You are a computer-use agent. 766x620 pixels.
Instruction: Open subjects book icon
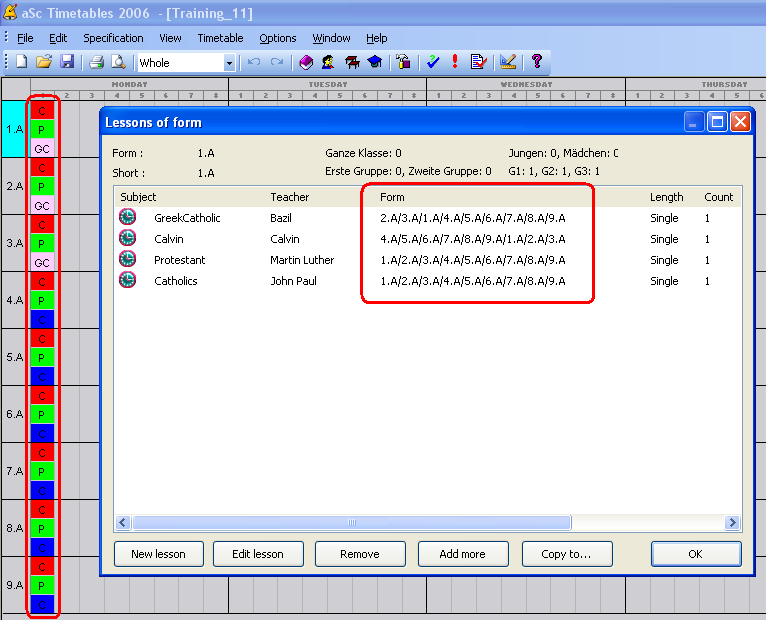(x=306, y=62)
